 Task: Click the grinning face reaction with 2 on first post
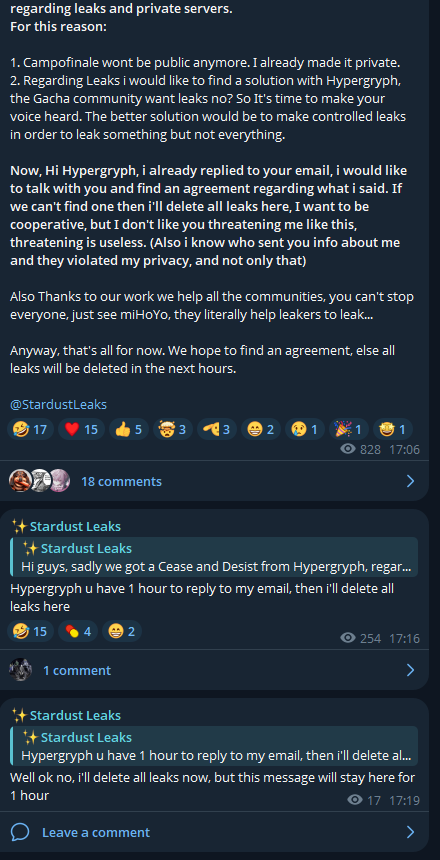[x=261, y=429]
